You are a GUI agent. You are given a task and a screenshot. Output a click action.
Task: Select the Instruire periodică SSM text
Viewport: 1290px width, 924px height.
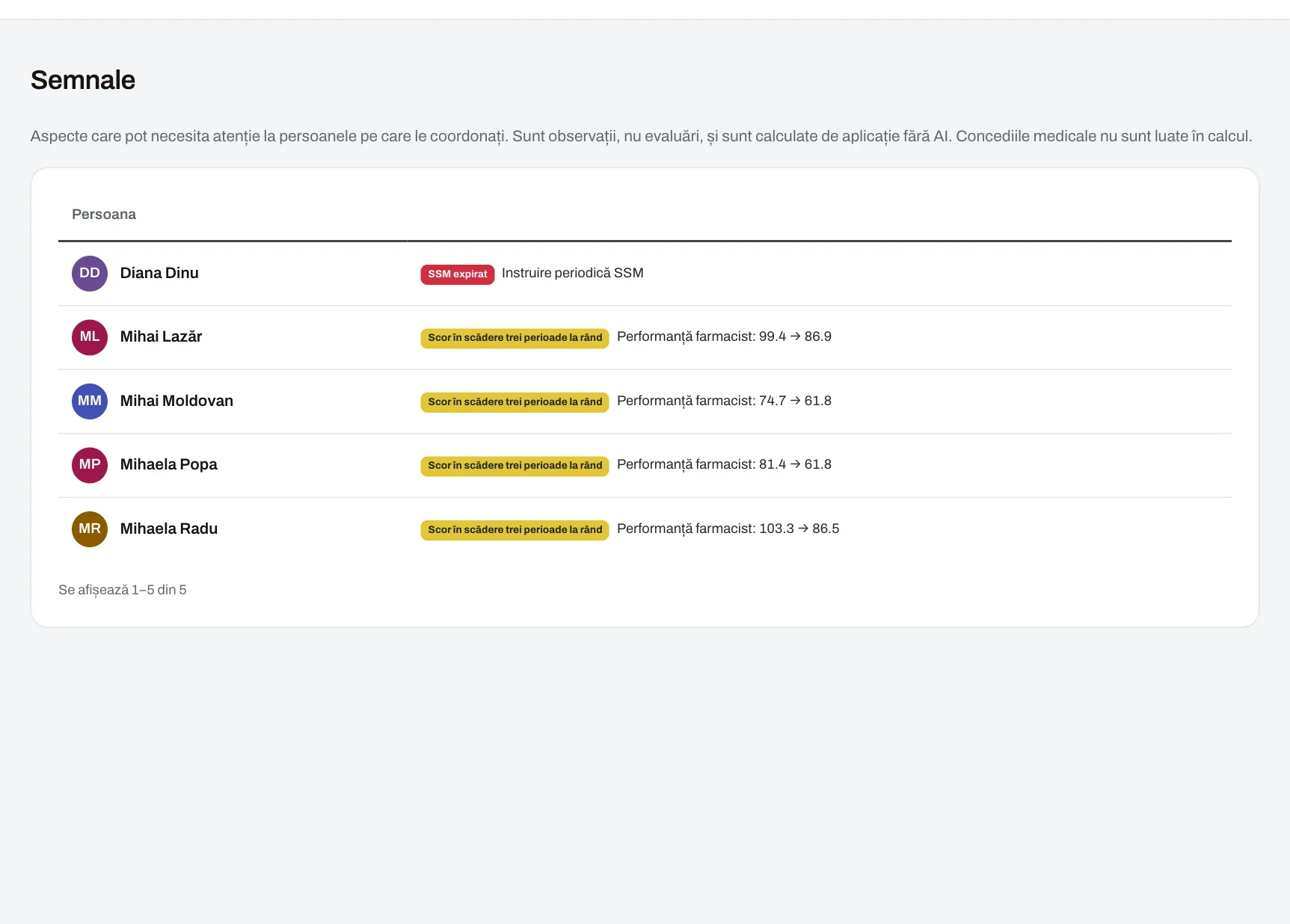[573, 273]
